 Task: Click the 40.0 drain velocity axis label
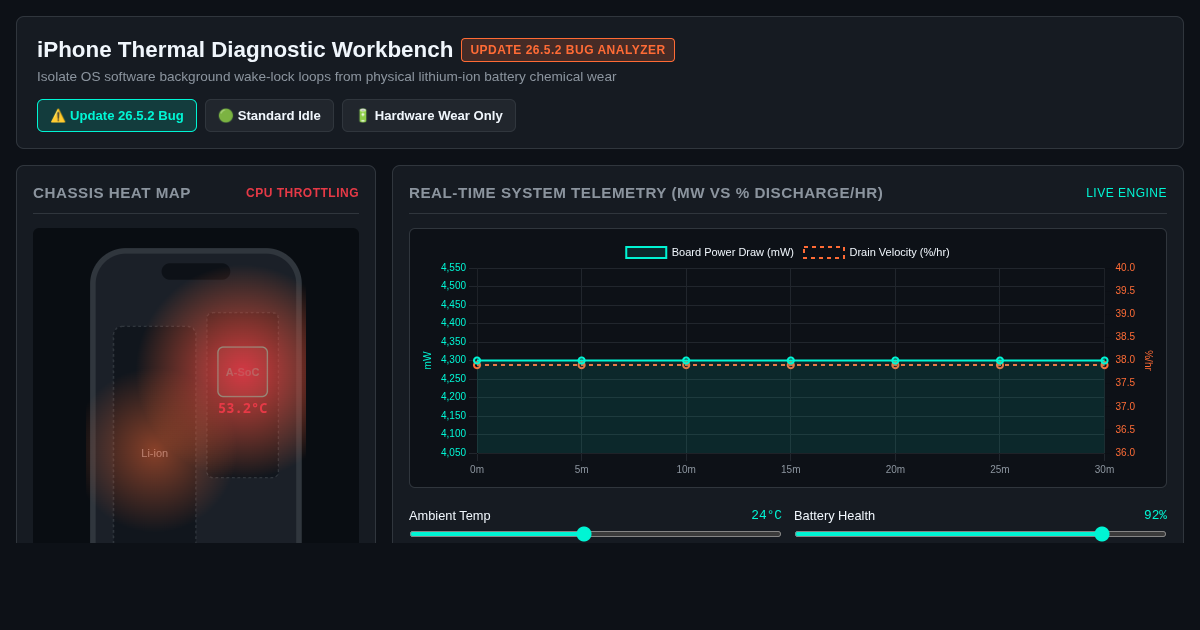coord(1125,268)
